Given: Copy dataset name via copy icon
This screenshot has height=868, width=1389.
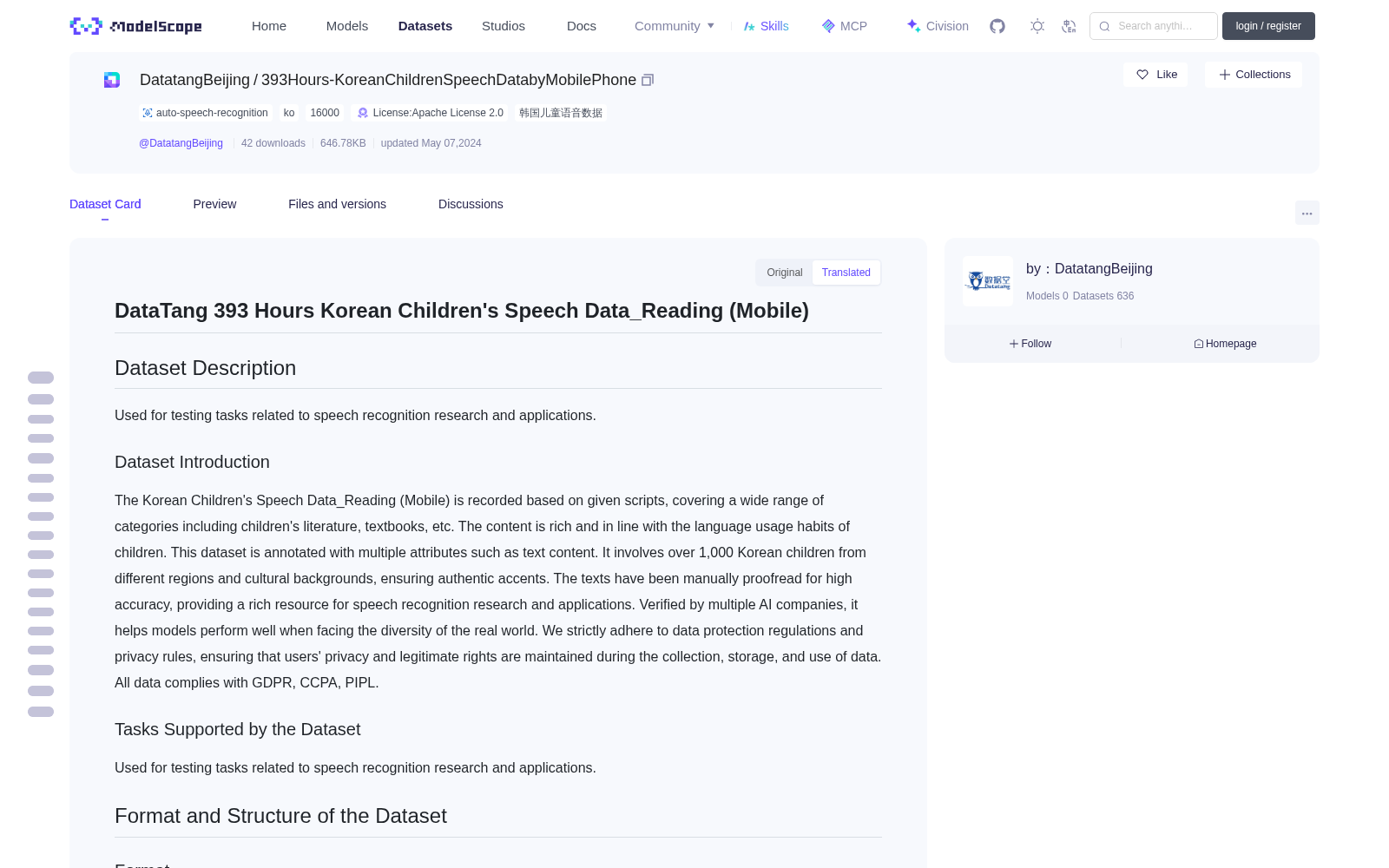Looking at the screenshot, I should click(648, 80).
